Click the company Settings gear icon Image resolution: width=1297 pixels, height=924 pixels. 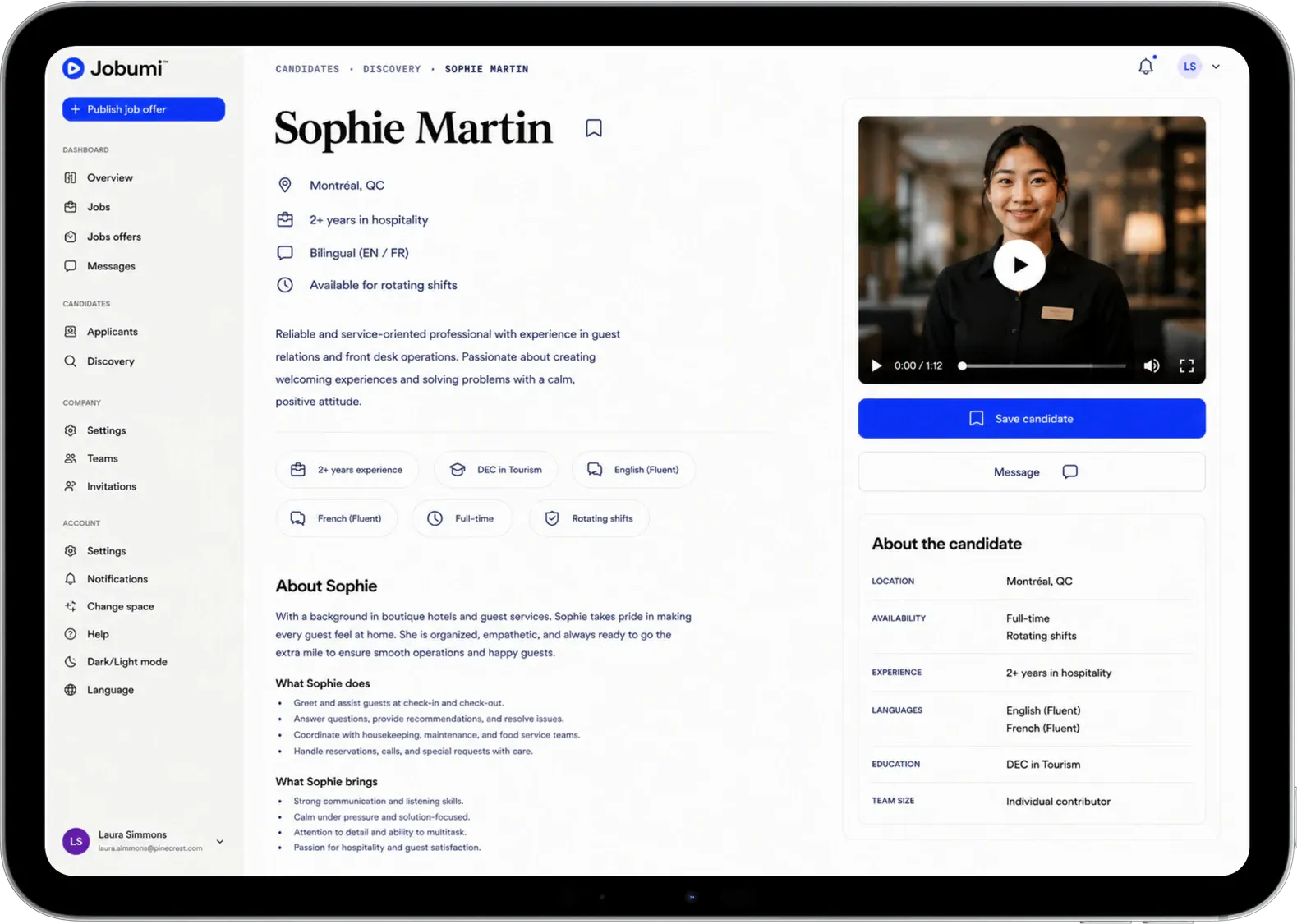[71, 430]
